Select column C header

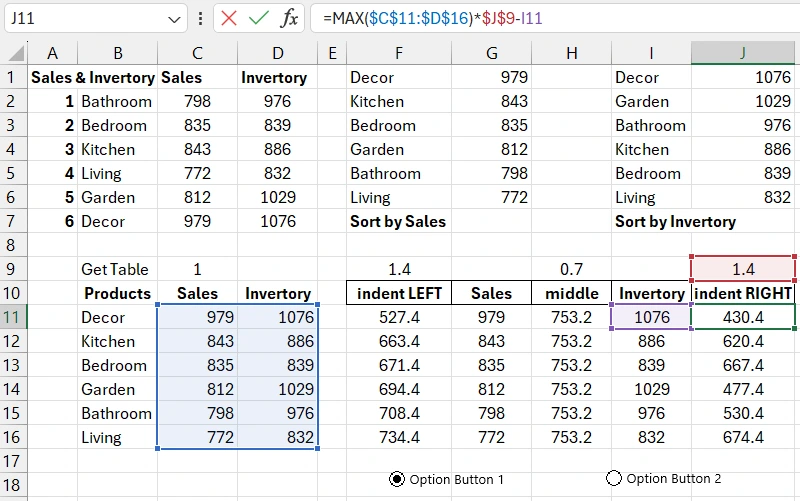197,54
